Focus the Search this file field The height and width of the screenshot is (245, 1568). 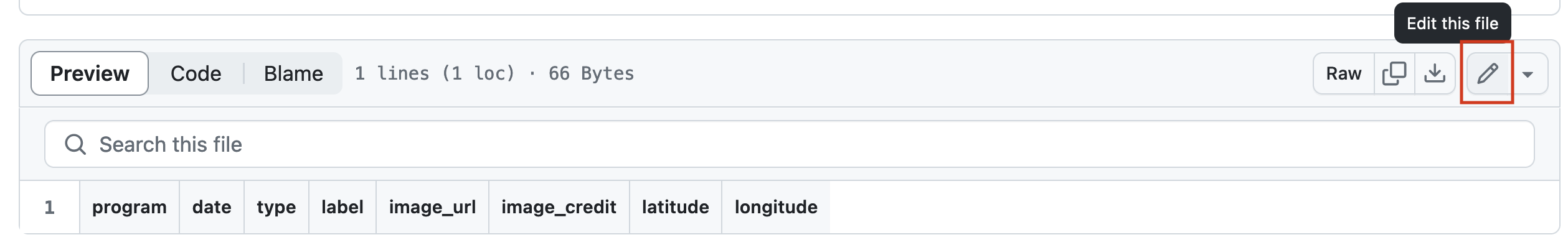coord(789,144)
